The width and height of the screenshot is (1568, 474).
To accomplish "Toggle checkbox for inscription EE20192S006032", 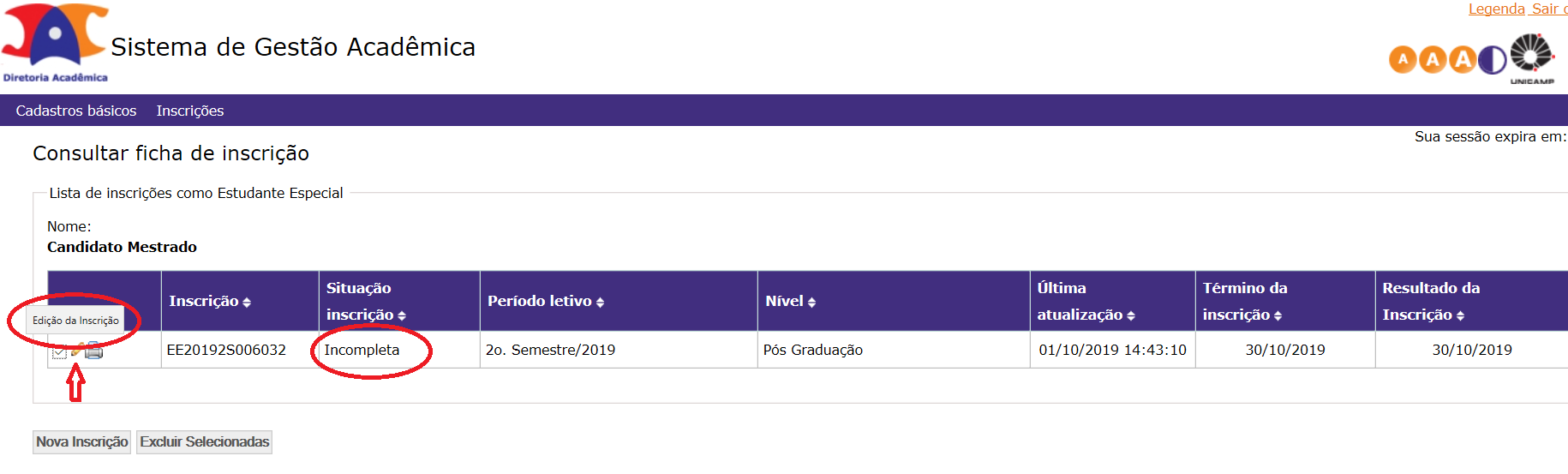I will (59, 351).
